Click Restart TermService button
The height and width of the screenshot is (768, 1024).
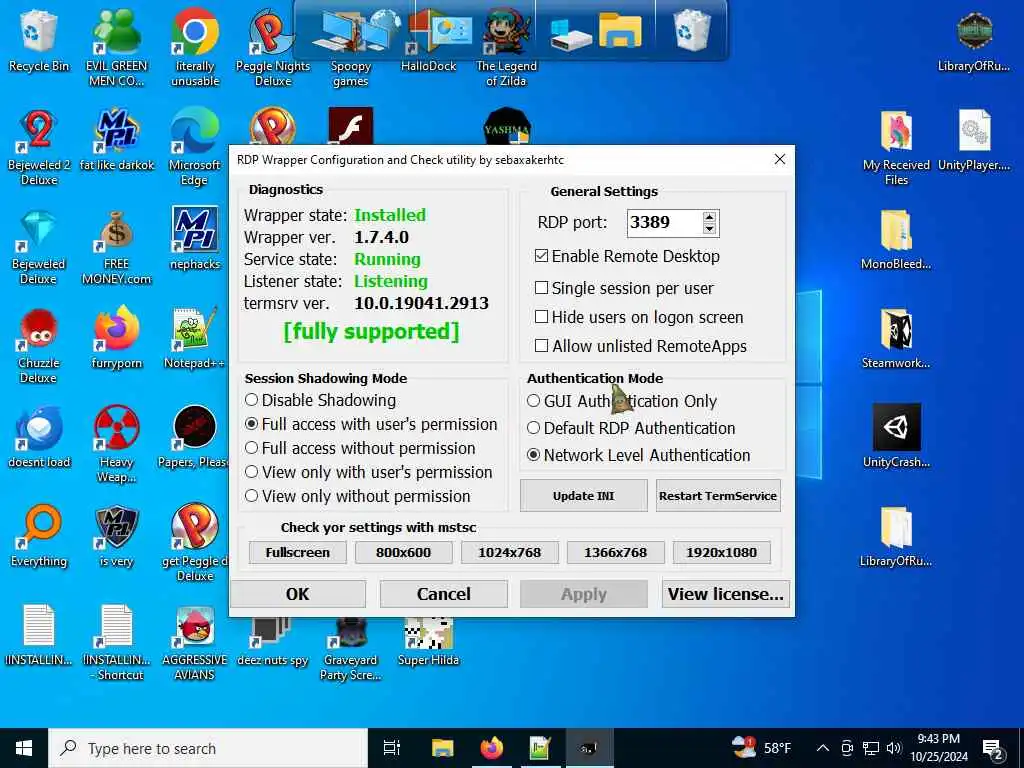(x=718, y=496)
